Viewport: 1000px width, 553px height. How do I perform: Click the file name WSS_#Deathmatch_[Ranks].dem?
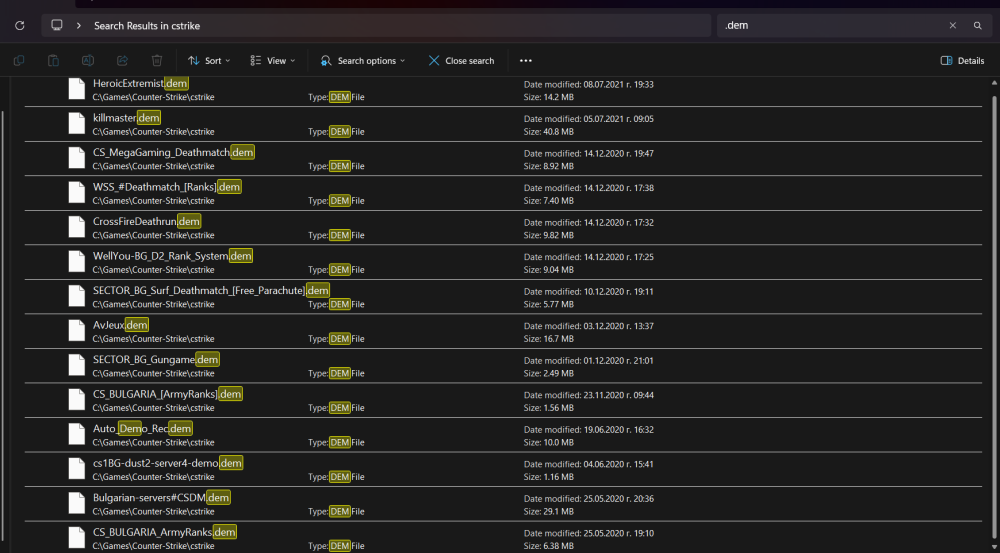click(166, 187)
